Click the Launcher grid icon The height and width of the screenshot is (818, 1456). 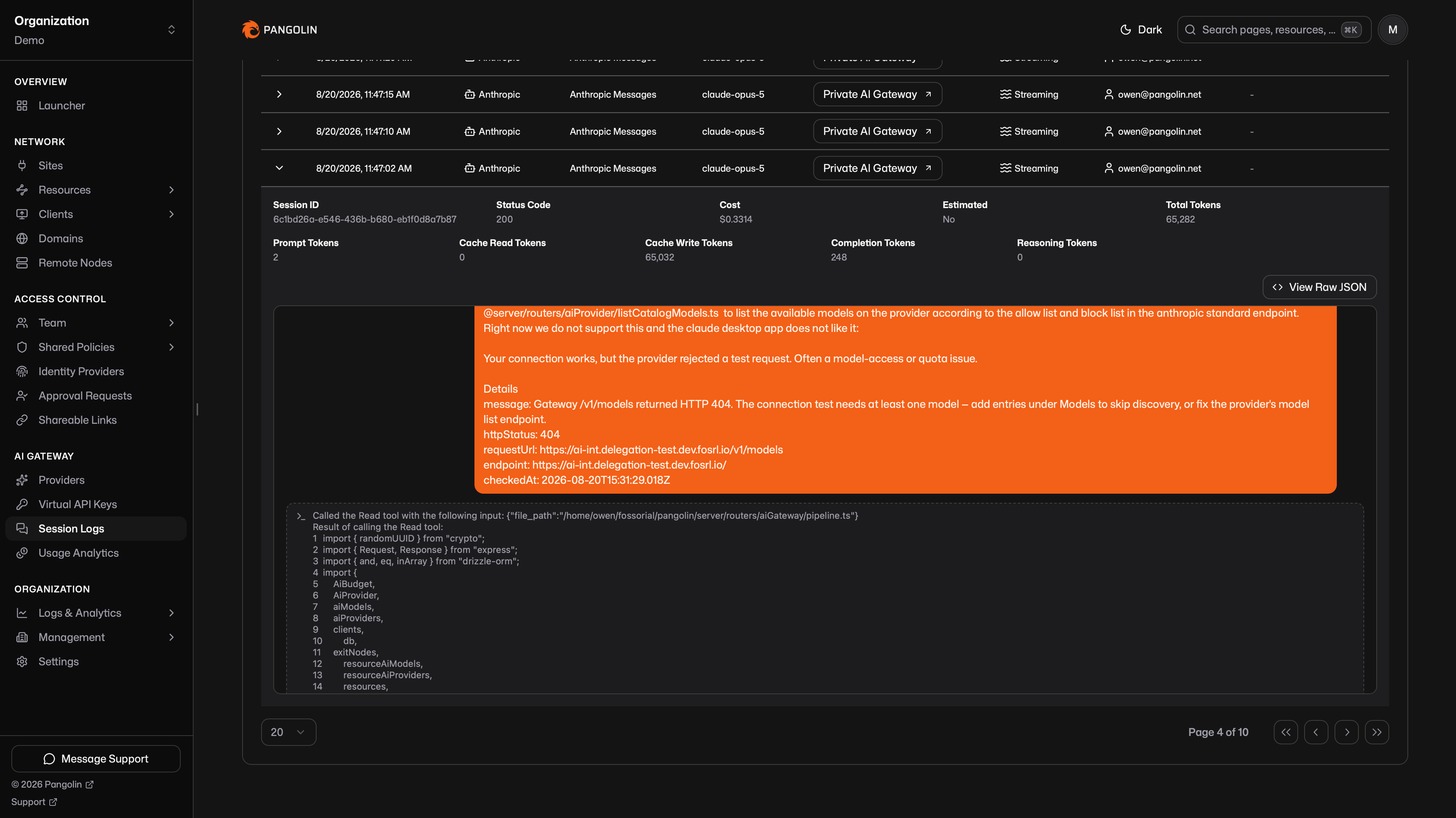[22, 106]
